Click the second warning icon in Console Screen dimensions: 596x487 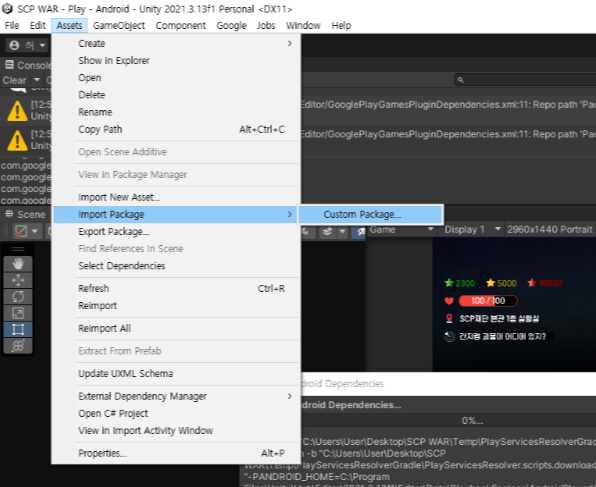(x=17, y=140)
